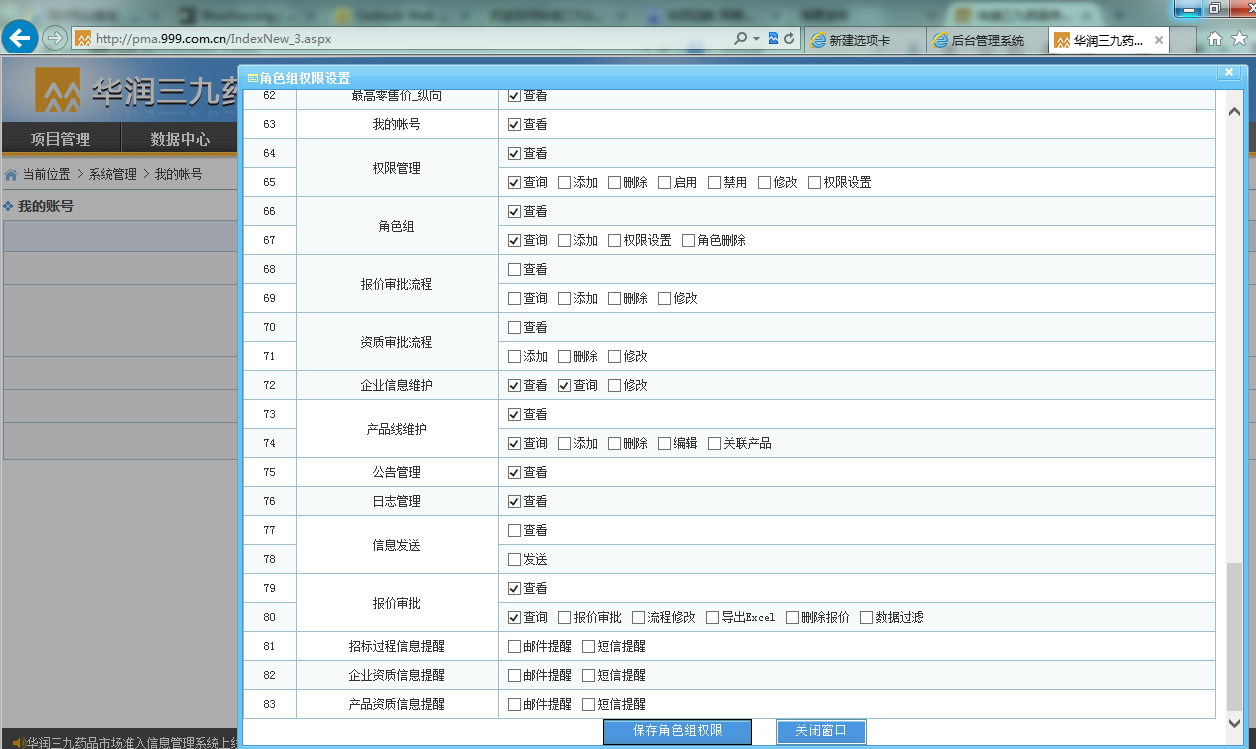
Task: Save with the 保存角色组权限 button
Action: click(x=677, y=731)
